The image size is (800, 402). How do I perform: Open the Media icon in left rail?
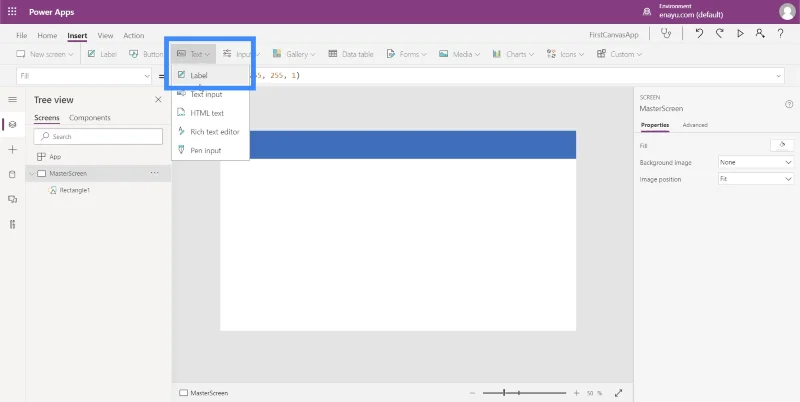13,199
